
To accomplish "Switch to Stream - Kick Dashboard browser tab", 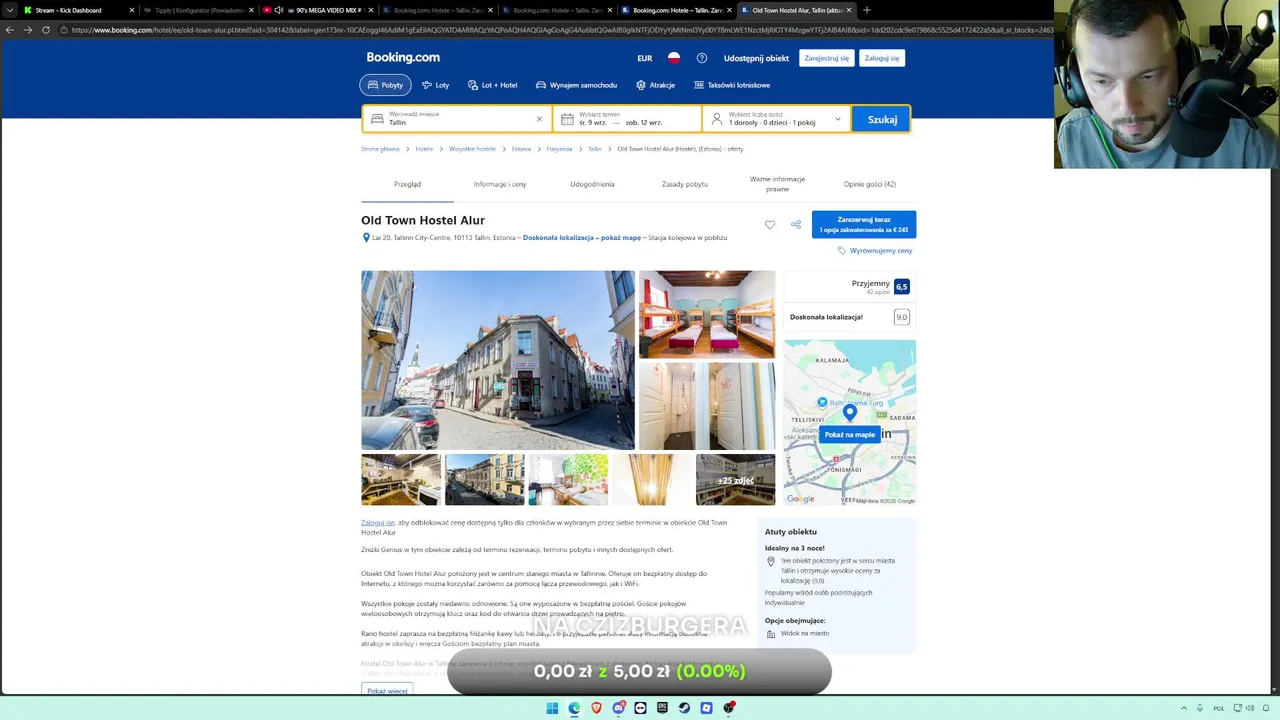I will (x=77, y=10).
